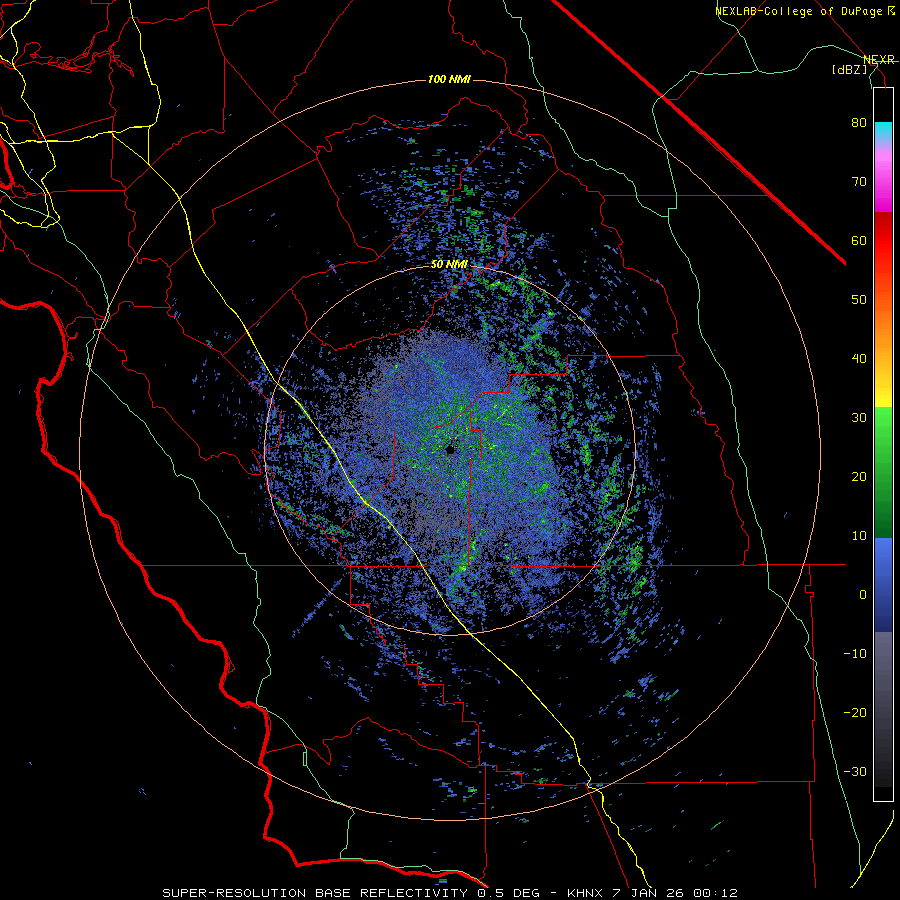Click the 7 JAN 26 00:12 timestamp
The height and width of the screenshot is (900, 900).
point(675,893)
